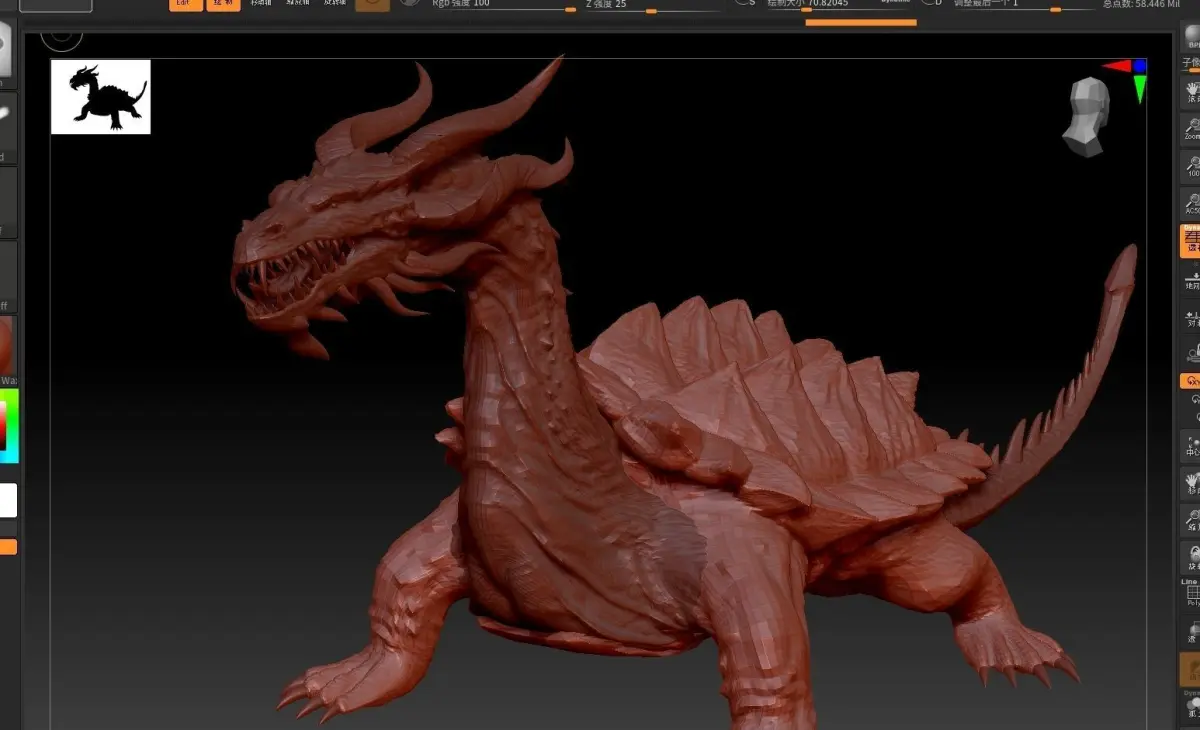Open the current brush thumbnail picker
This screenshot has height=730, width=1200.
click(x=8, y=52)
